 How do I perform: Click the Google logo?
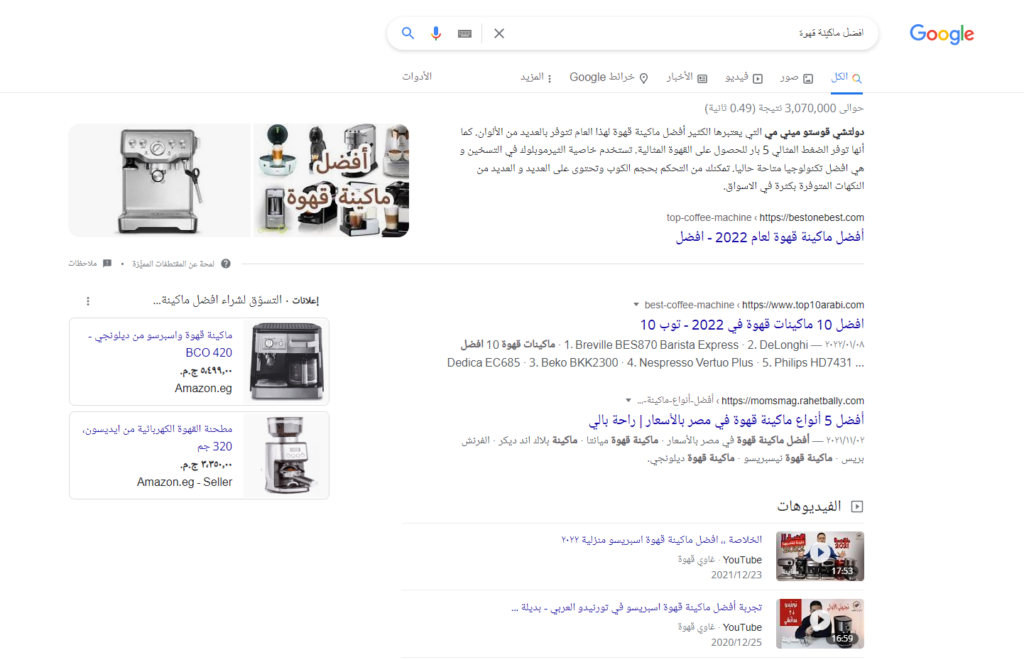(941, 34)
